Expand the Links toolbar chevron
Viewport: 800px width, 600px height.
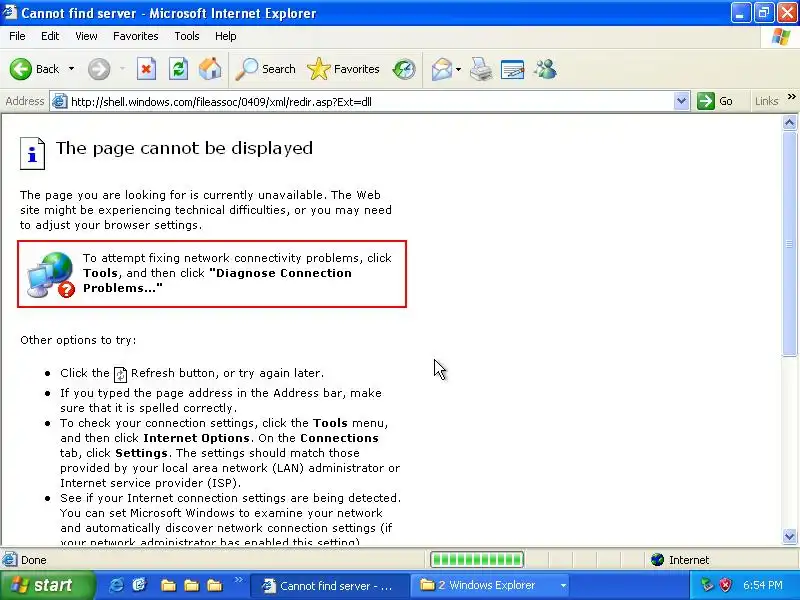[792, 96]
